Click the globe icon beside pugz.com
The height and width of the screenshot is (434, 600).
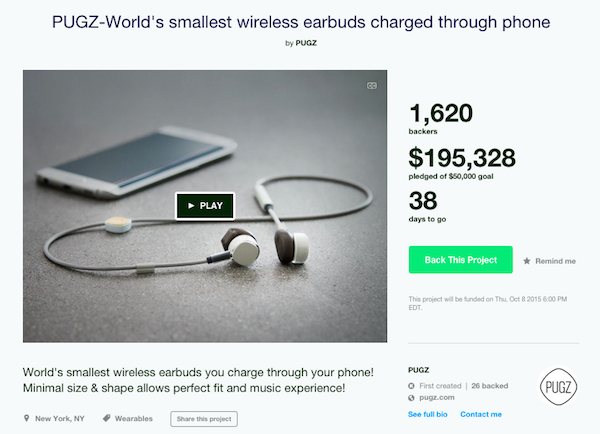(x=411, y=398)
